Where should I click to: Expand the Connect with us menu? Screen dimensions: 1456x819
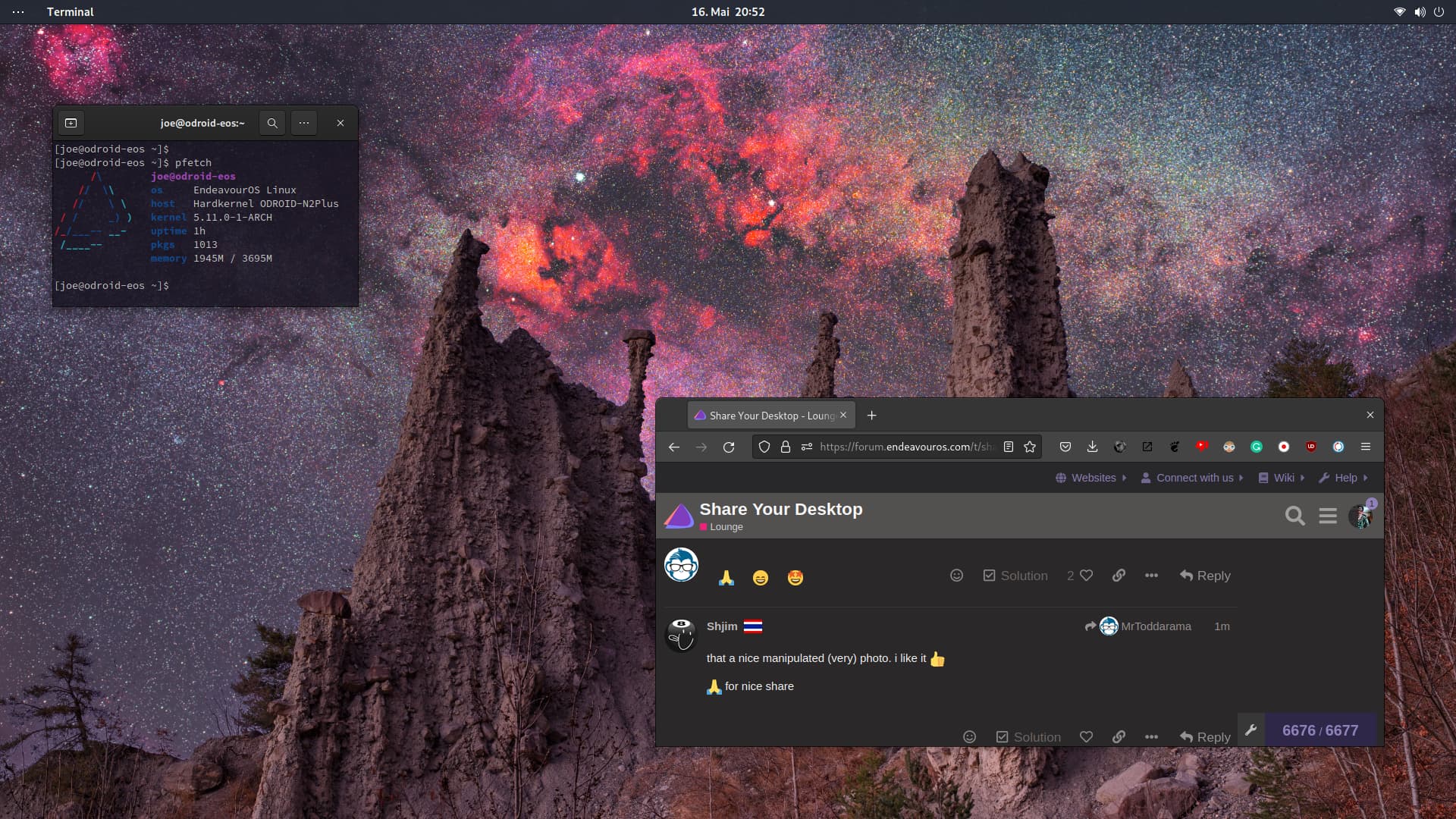[x=1192, y=478]
